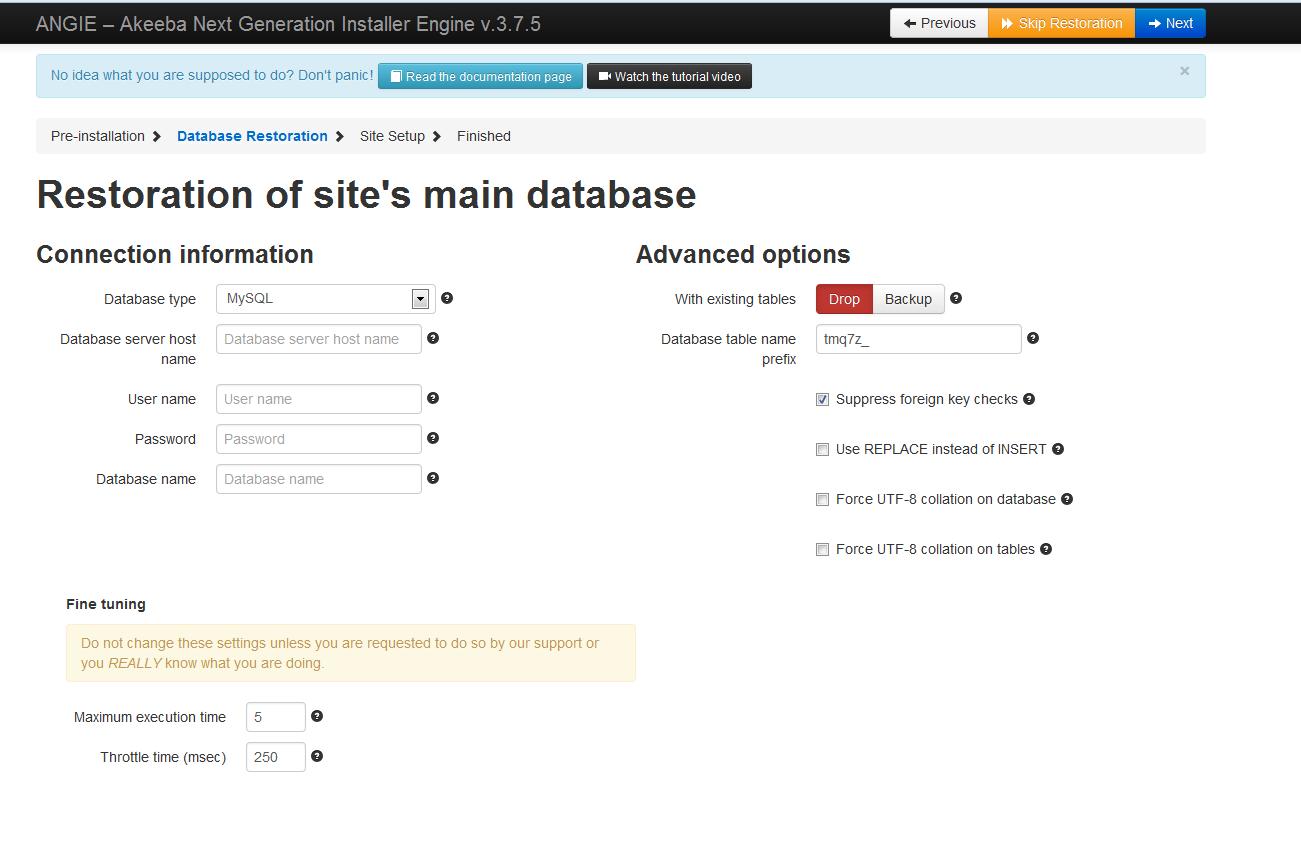Click the Maximum execution time field
Viewport: 1301px width, 845px height.
coord(276,717)
